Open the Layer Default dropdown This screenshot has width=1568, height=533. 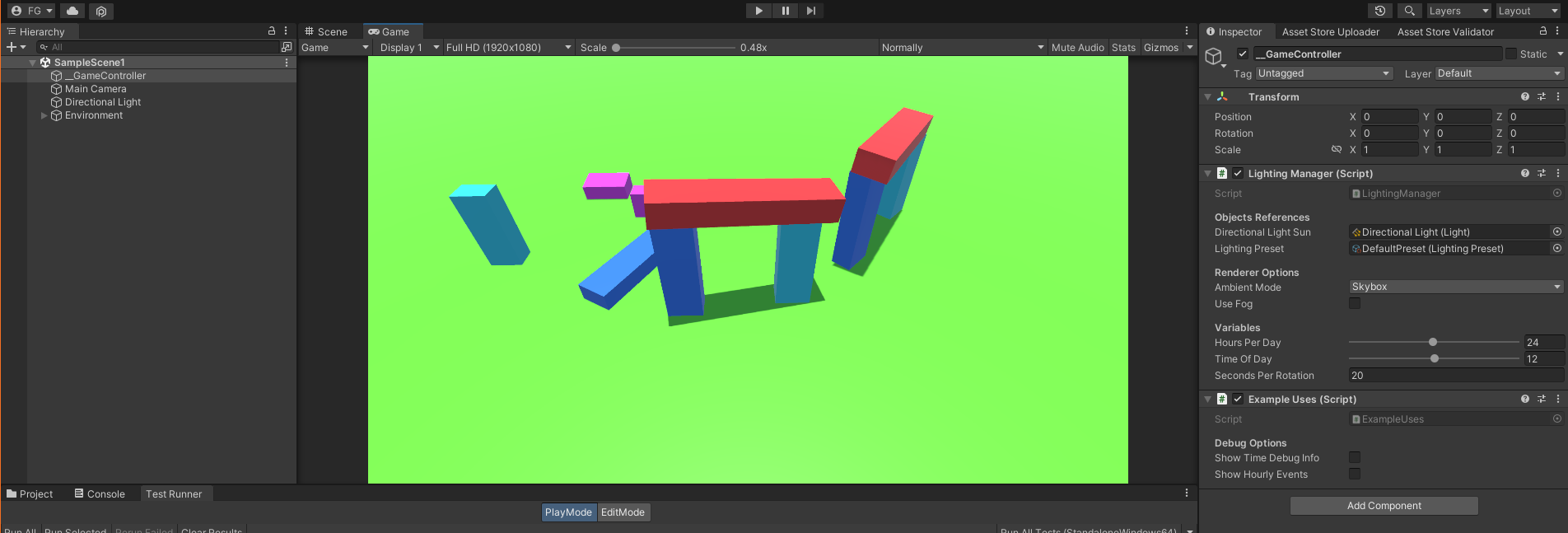[x=1499, y=73]
